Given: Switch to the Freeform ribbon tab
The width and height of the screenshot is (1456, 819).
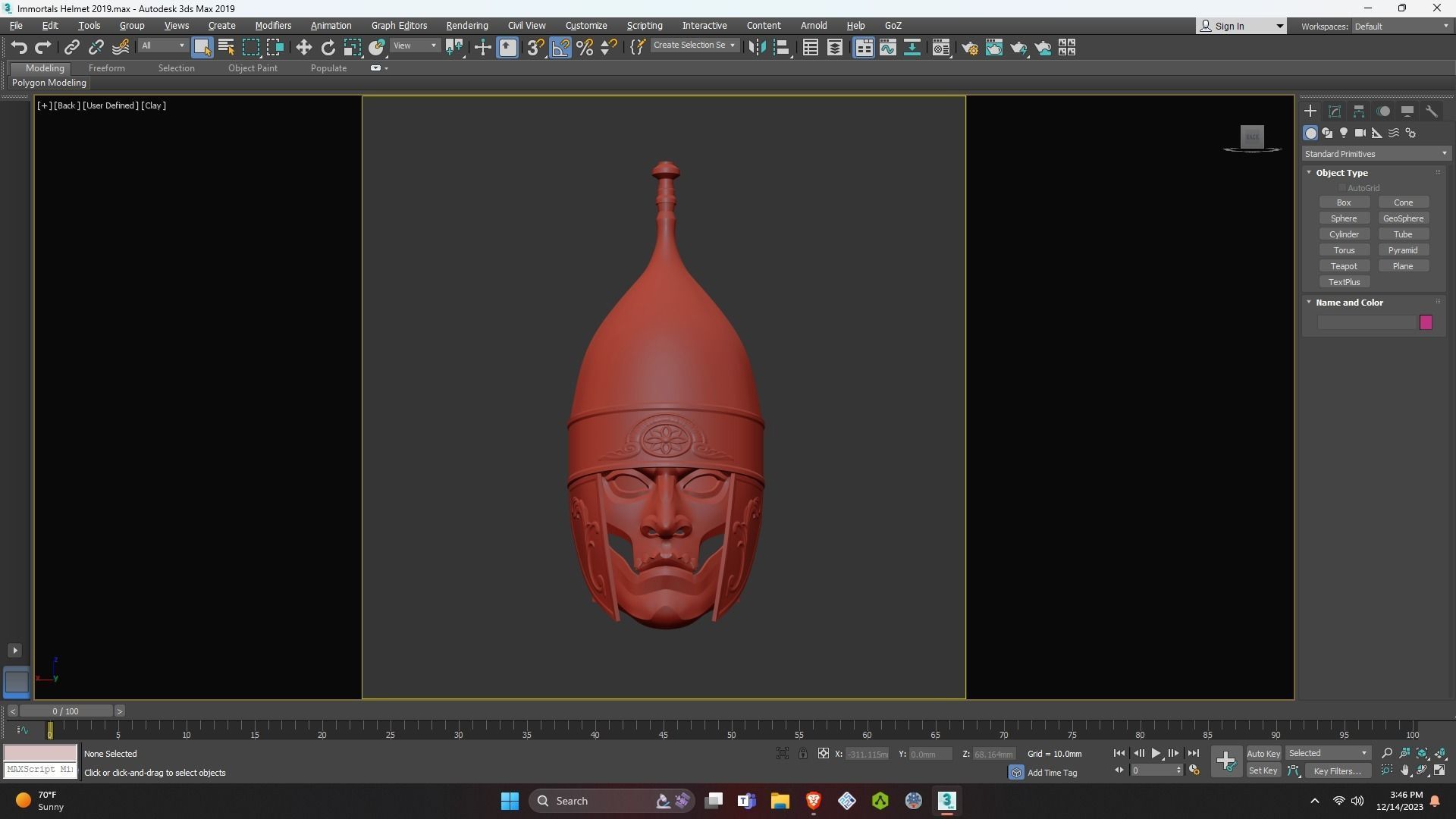Looking at the screenshot, I should 106,68.
